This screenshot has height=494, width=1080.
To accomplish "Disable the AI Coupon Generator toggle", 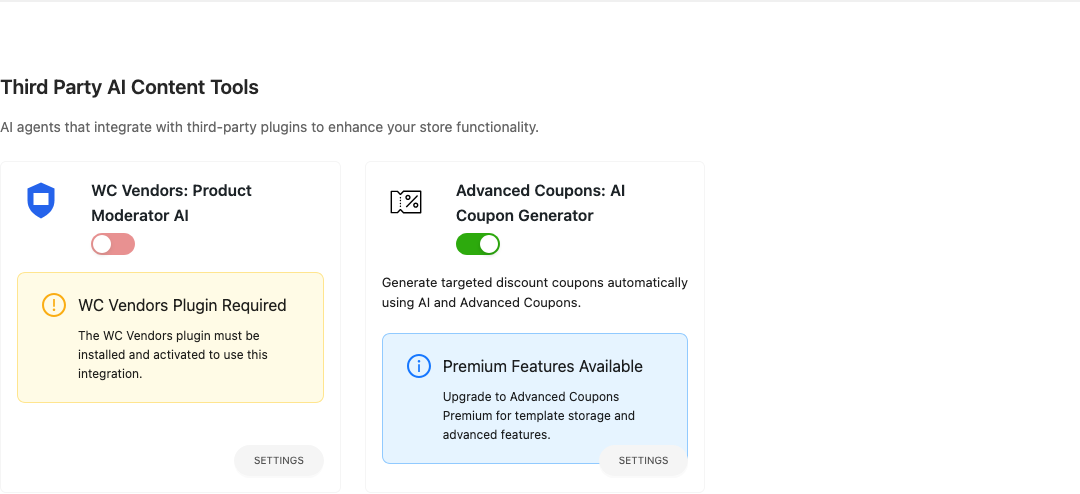I will coord(478,244).
